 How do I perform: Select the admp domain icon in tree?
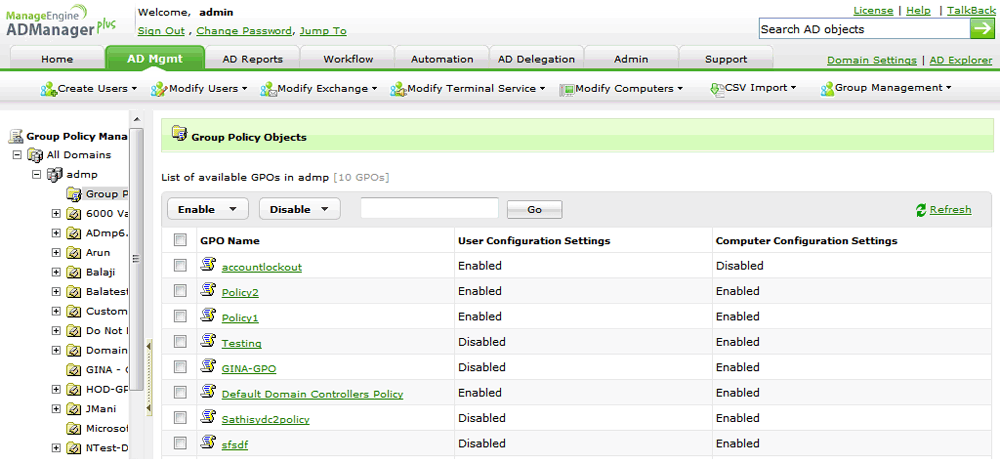(54, 174)
